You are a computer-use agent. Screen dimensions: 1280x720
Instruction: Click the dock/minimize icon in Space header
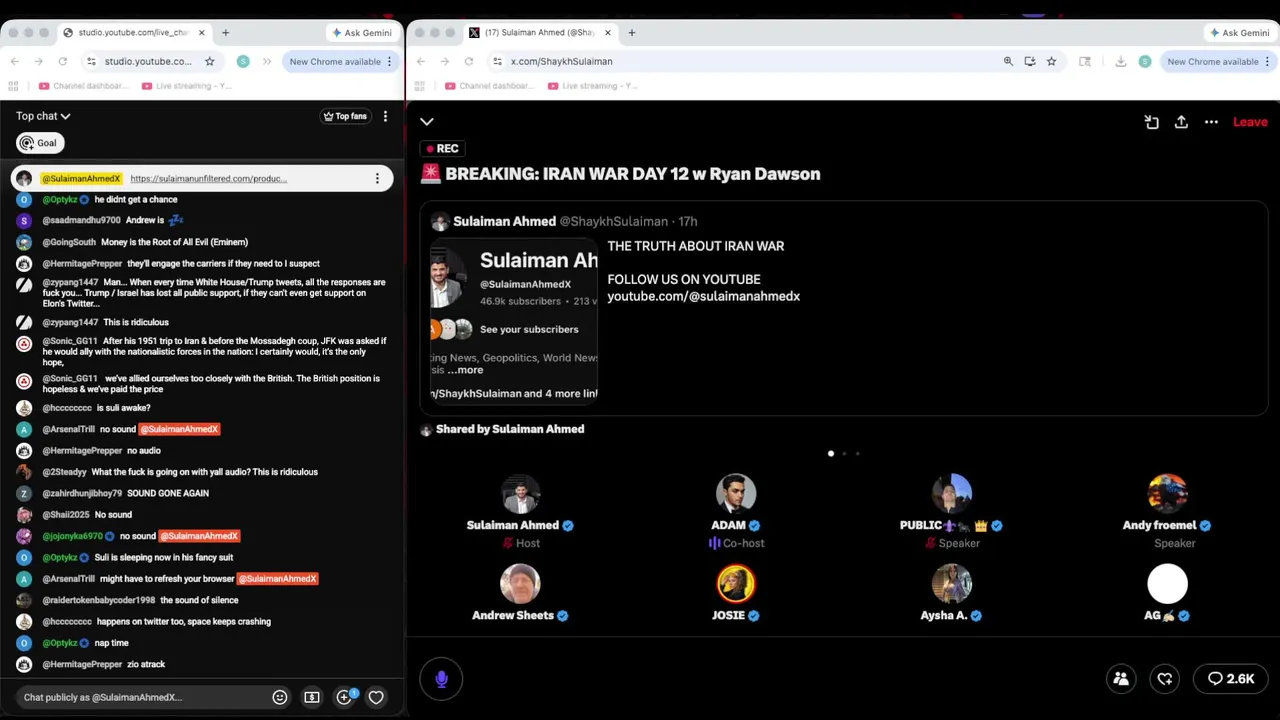tap(1152, 122)
